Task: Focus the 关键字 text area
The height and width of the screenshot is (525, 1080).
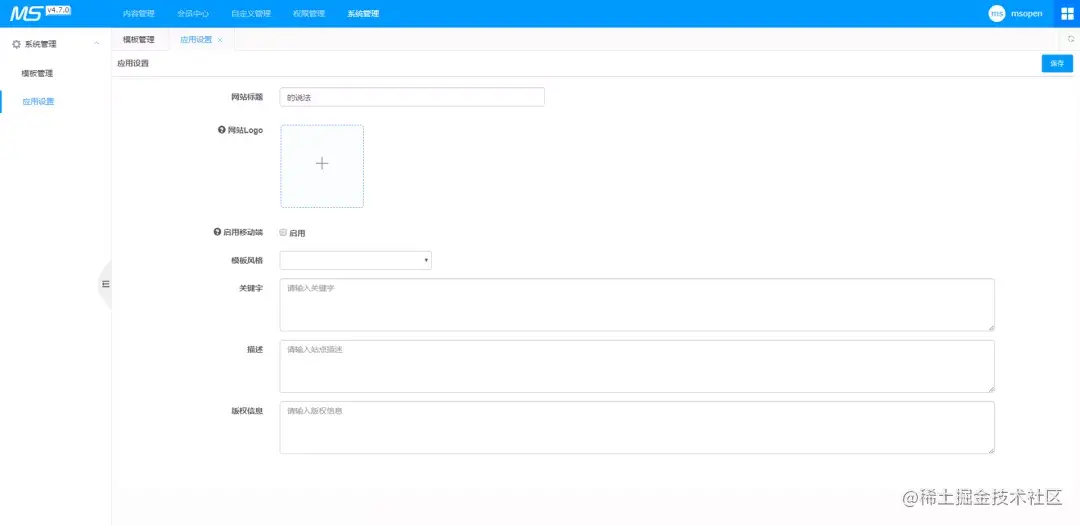Action: (x=637, y=305)
